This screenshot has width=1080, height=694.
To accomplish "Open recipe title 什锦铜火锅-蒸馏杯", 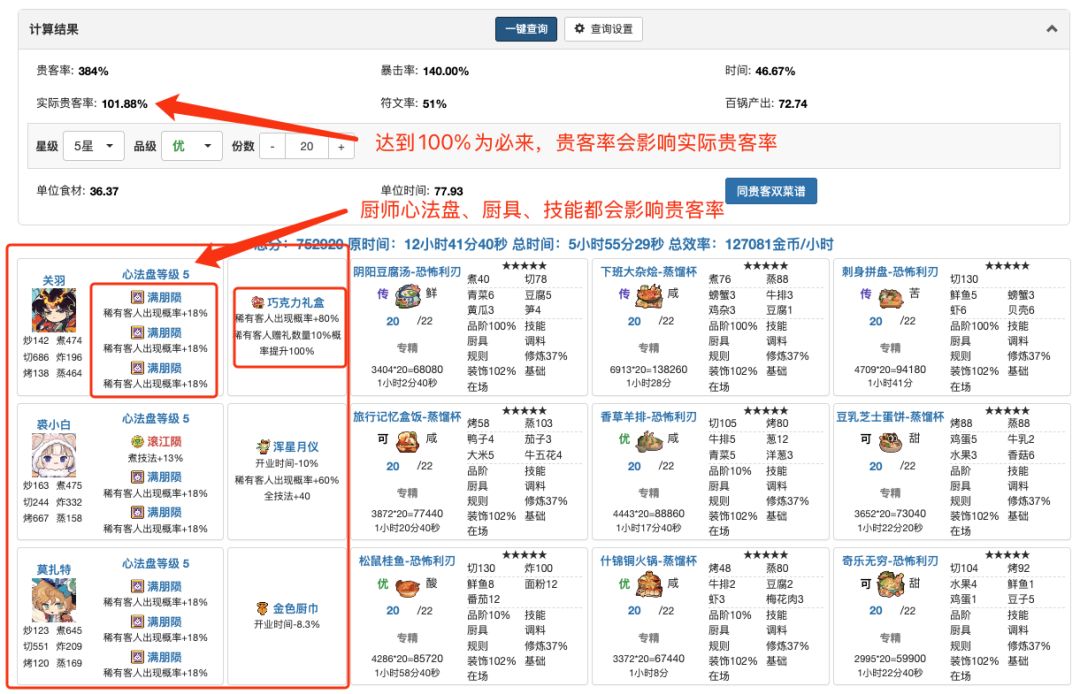I will coord(649,561).
